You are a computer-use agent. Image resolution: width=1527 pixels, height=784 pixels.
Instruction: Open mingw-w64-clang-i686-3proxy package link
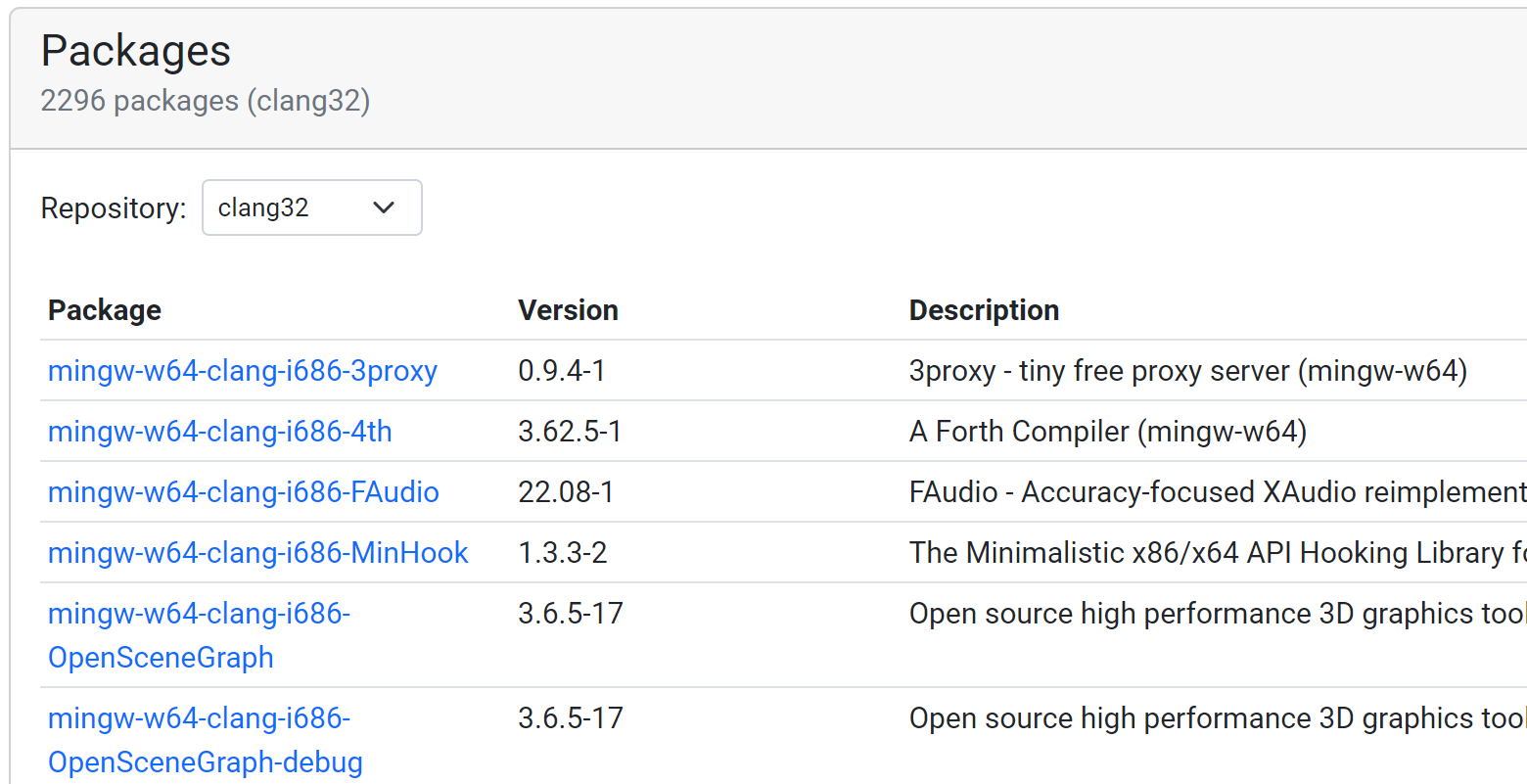[243, 371]
